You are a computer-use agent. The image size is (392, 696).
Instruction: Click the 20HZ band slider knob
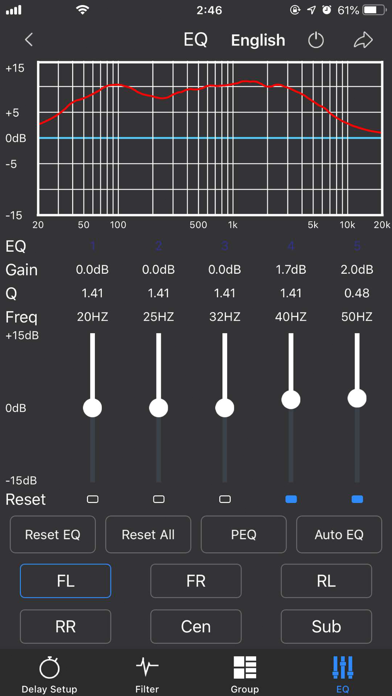pyautogui.click(x=92, y=408)
